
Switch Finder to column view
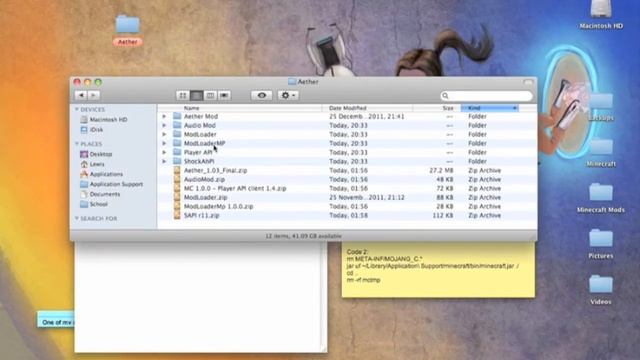pyautogui.click(x=210, y=96)
